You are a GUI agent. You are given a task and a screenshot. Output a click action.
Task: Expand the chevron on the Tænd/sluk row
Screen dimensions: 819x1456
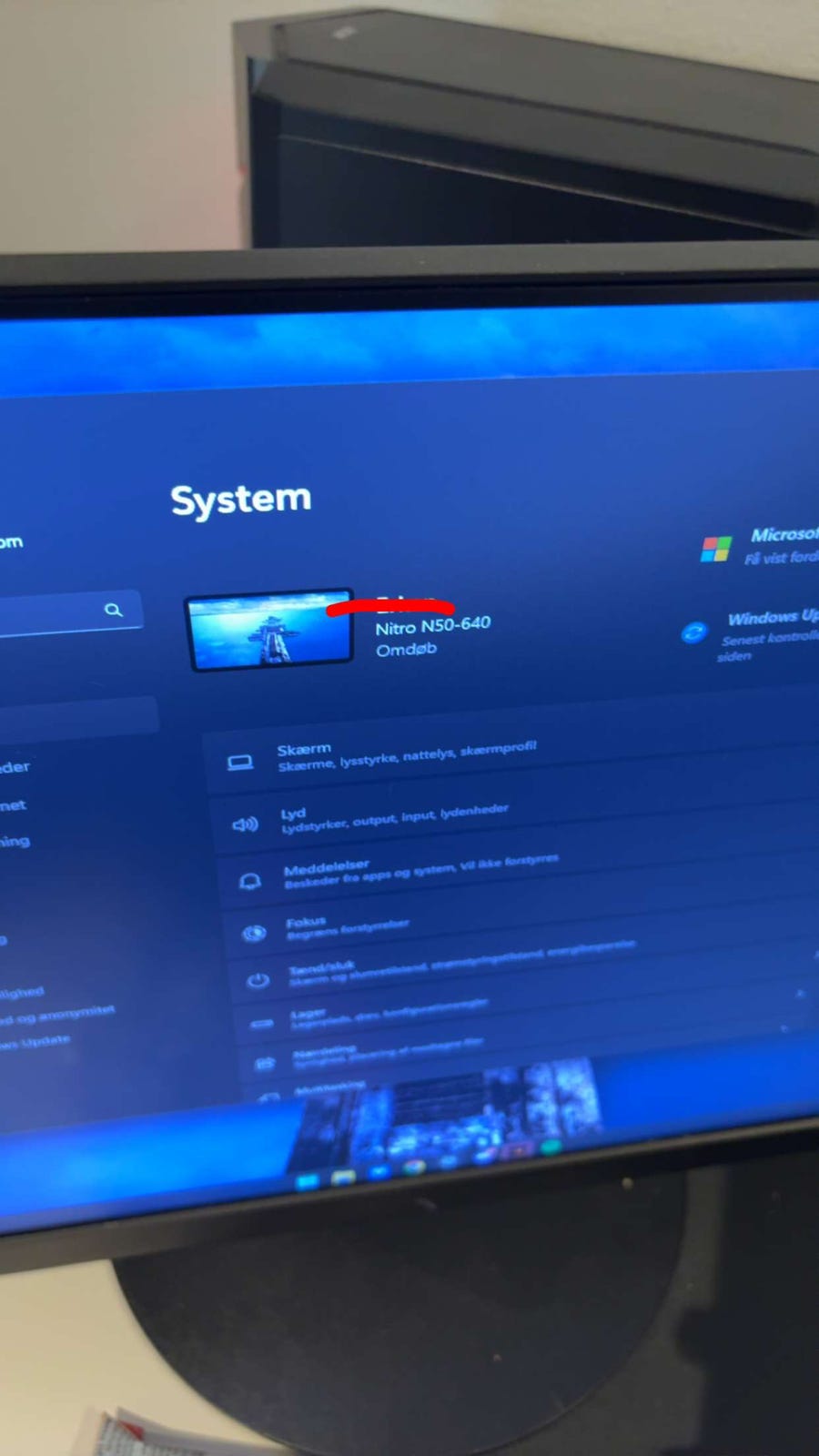coord(815,955)
